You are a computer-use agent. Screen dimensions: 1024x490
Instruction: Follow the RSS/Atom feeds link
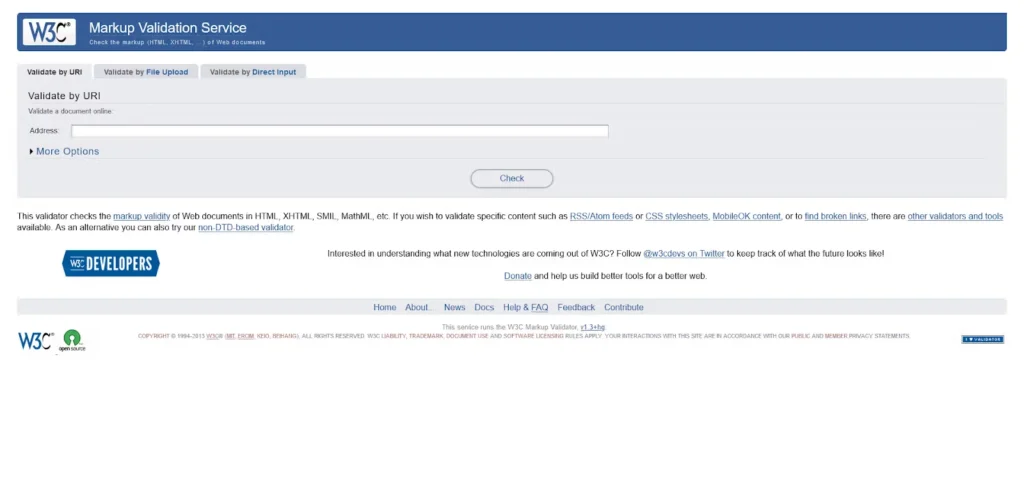tap(601, 216)
